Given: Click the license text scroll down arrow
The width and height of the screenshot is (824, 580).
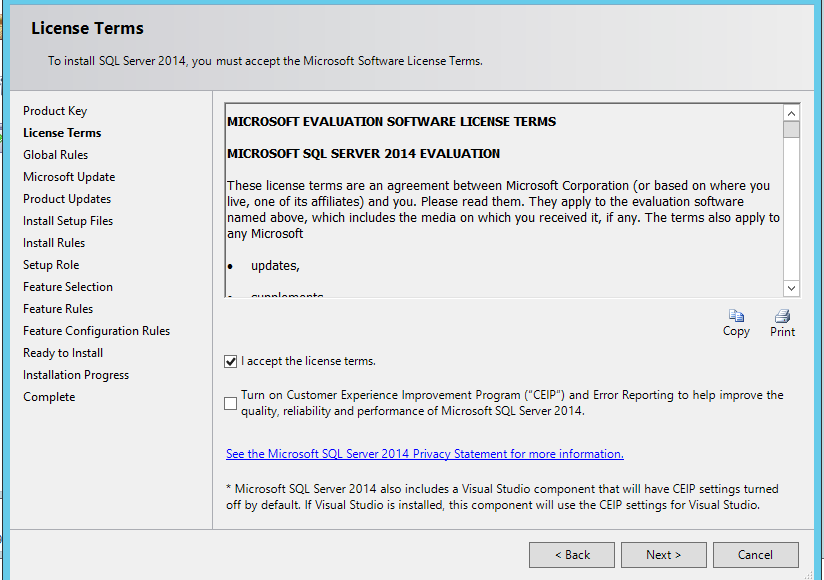Looking at the screenshot, I should 791,288.
